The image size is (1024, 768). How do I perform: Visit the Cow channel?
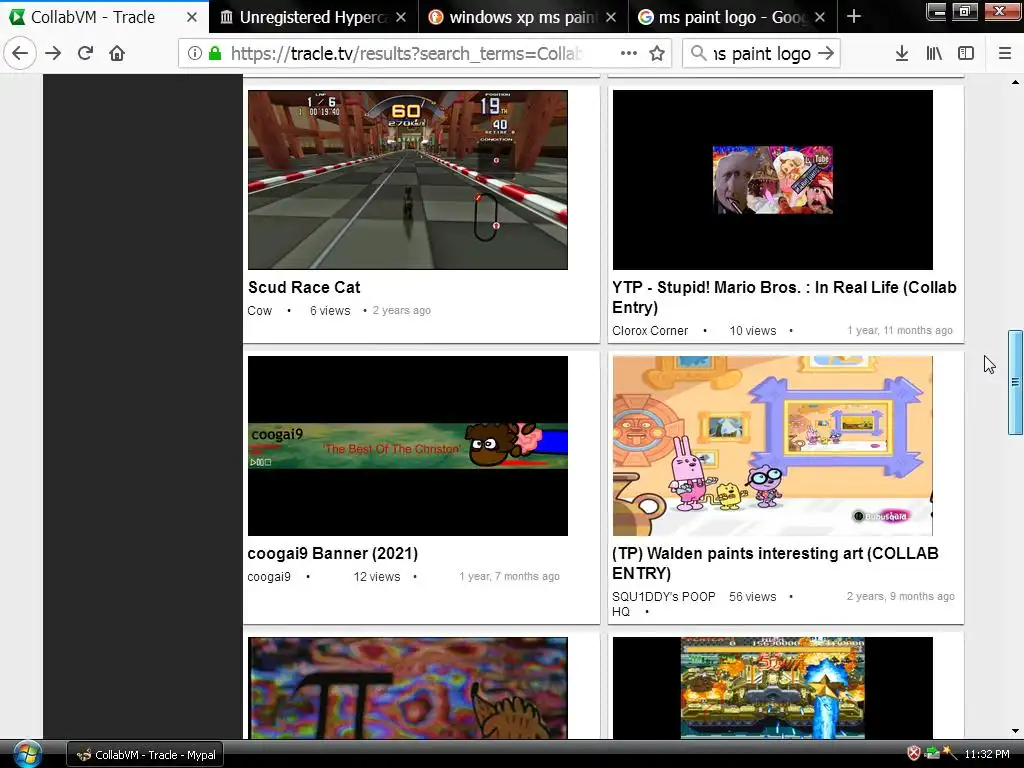point(259,311)
